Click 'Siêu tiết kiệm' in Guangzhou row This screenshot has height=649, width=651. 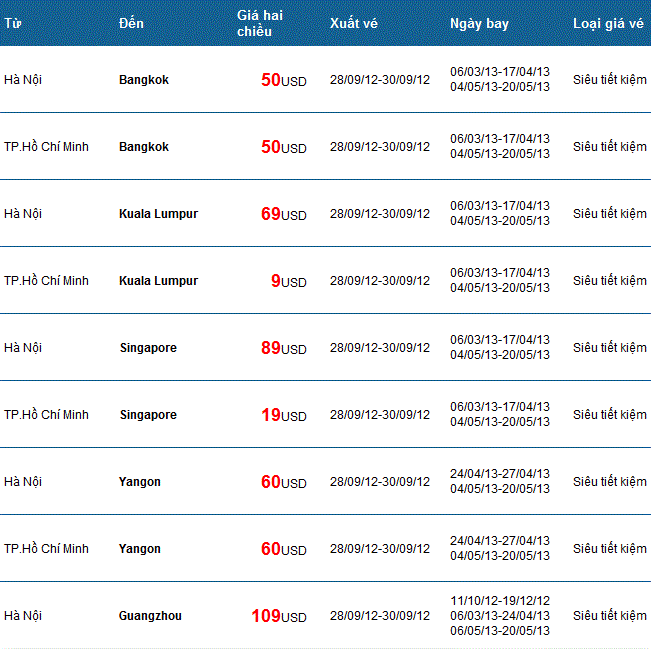pyautogui.click(x=609, y=616)
